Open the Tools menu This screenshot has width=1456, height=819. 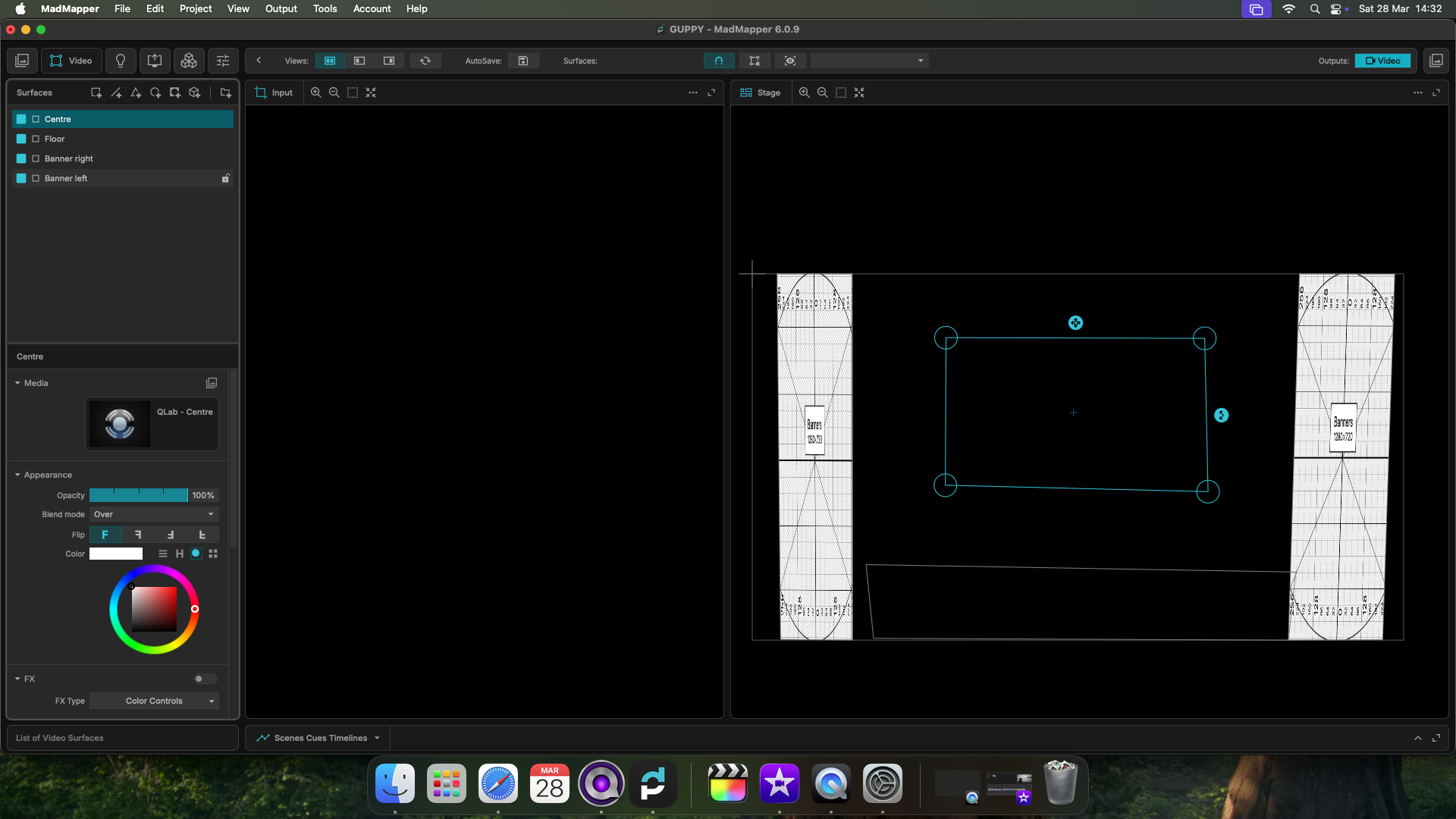(325, 8)
